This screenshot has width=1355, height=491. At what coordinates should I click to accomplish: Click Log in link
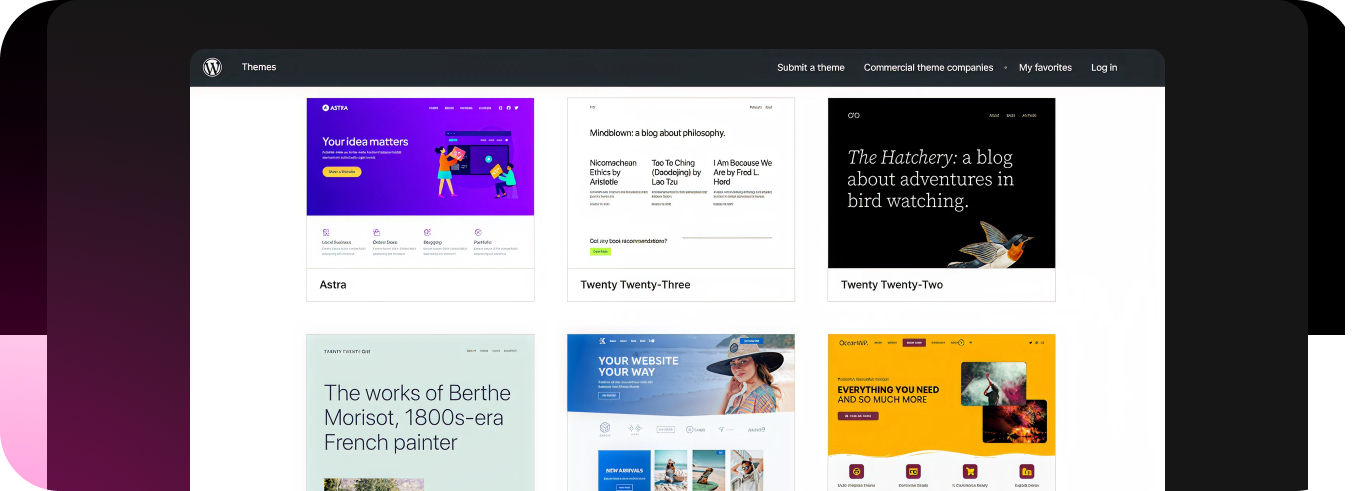pyautogui.click(x=1104, y=68)
